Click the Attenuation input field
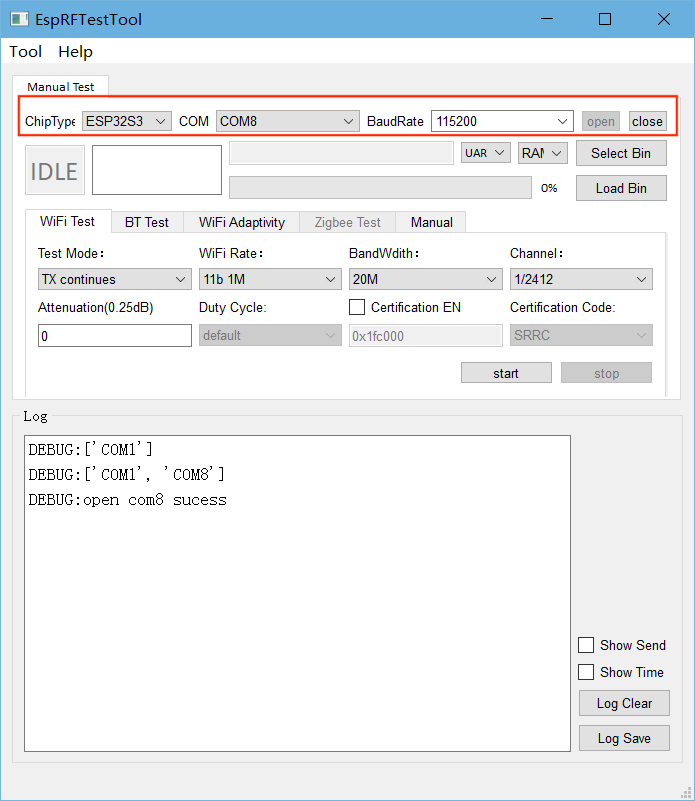The image size is (695, 801). pos(115,336)
